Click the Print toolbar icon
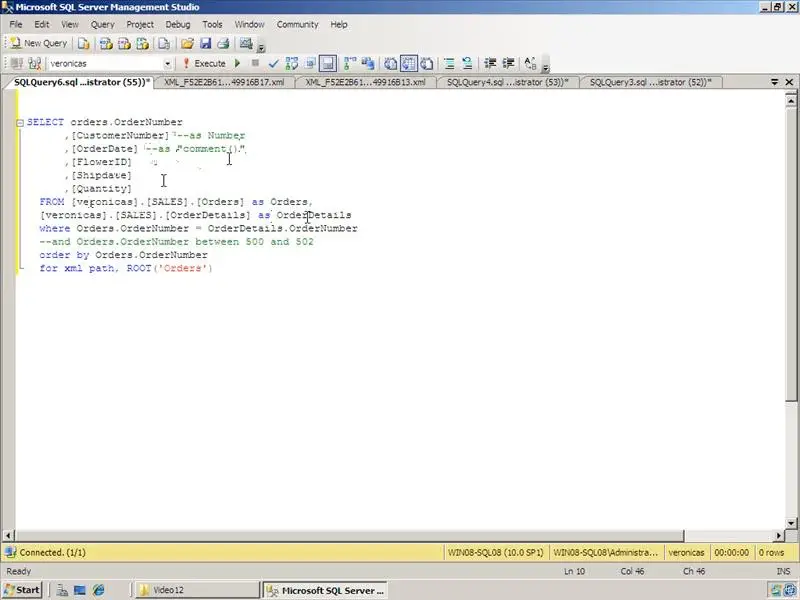The width and height of the screenshot is (800, 600). point(222,44)
